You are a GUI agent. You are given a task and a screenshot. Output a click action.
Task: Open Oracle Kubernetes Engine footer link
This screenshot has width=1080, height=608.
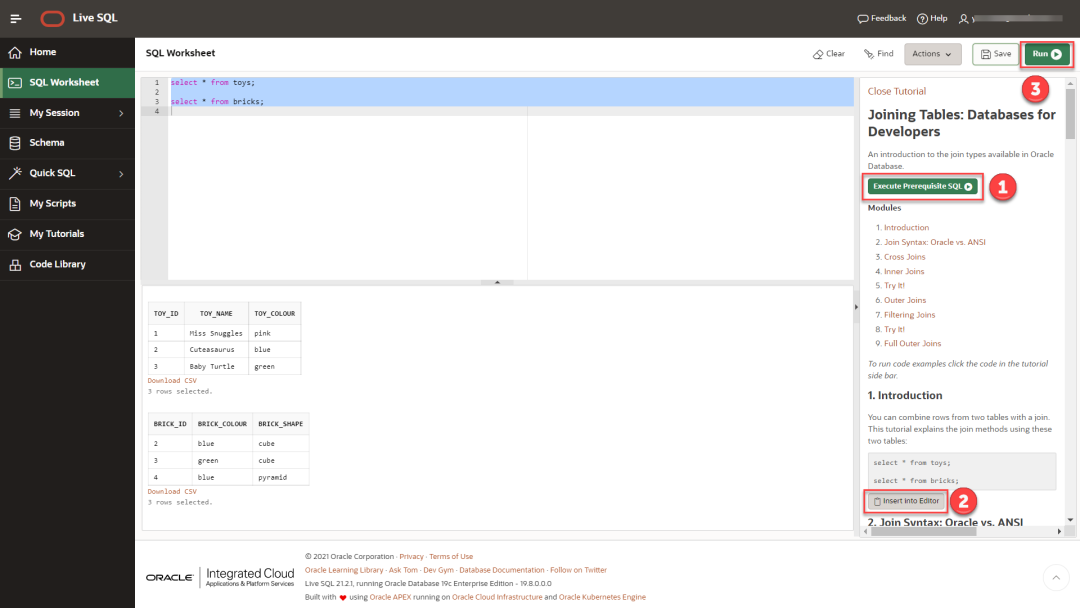602,597
